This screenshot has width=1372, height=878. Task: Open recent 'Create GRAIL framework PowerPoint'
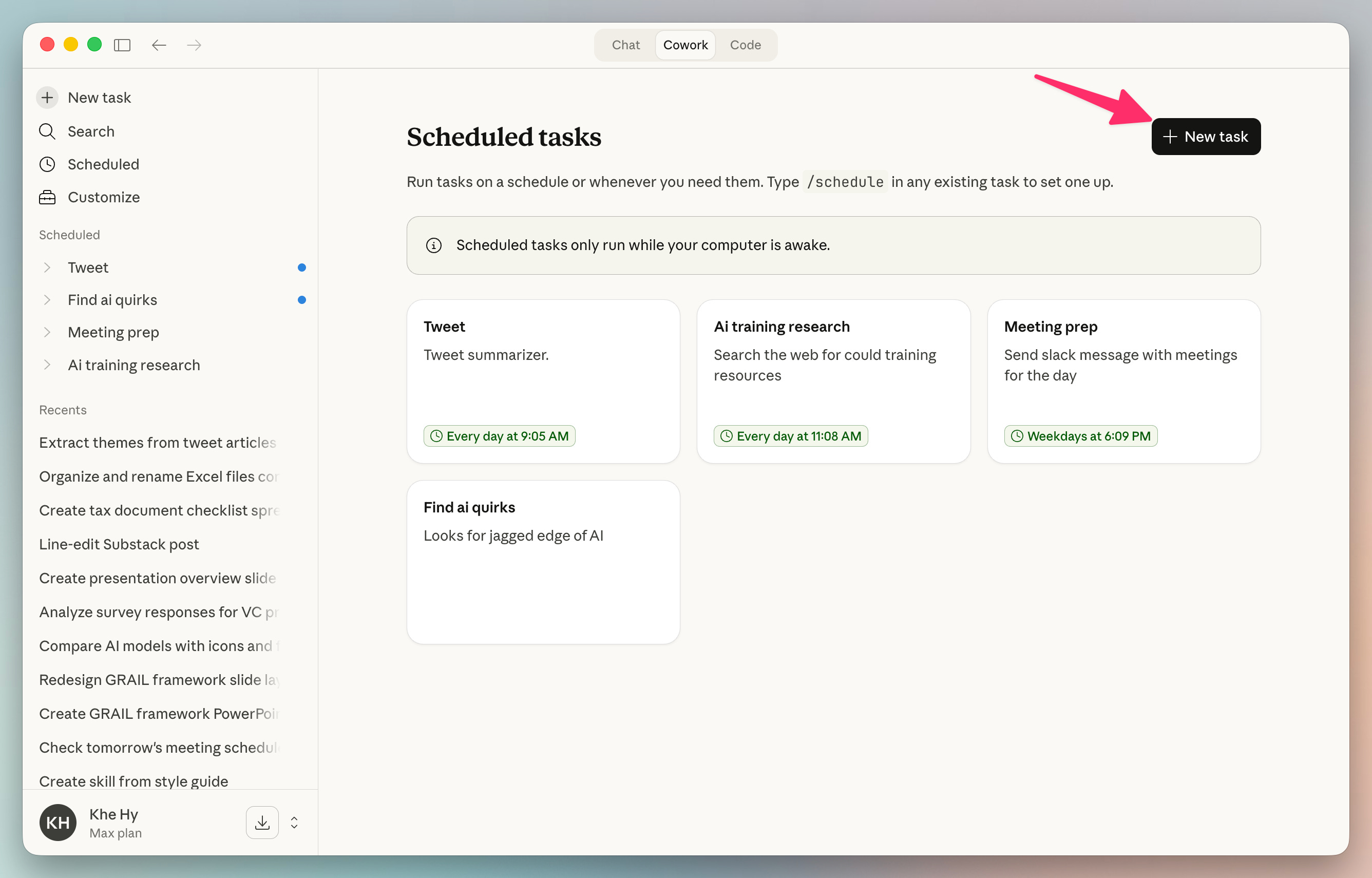pyautogui.click(x=159, y=713)
